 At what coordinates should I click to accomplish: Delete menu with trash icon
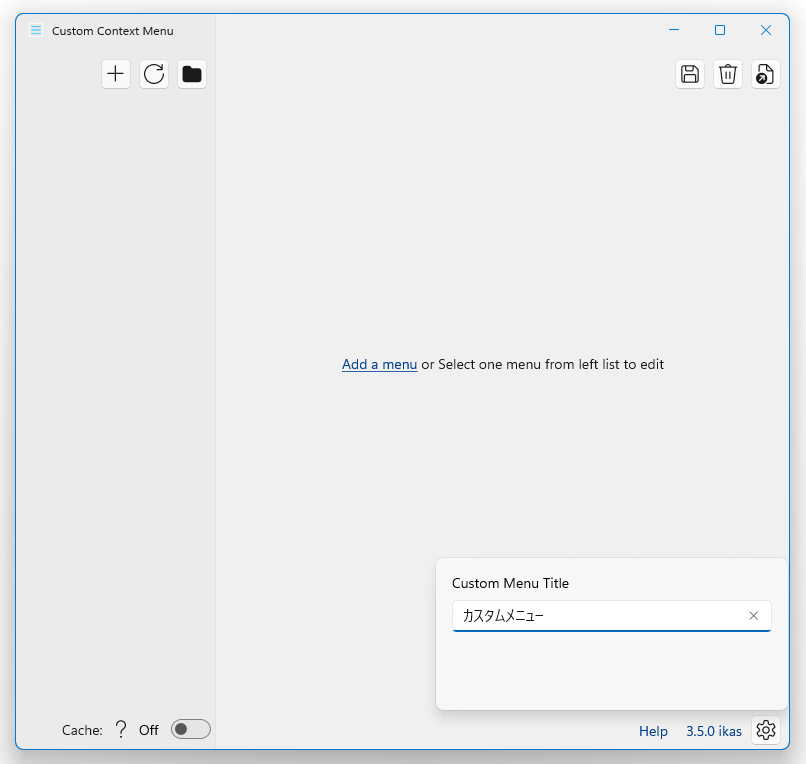point(728,74)
